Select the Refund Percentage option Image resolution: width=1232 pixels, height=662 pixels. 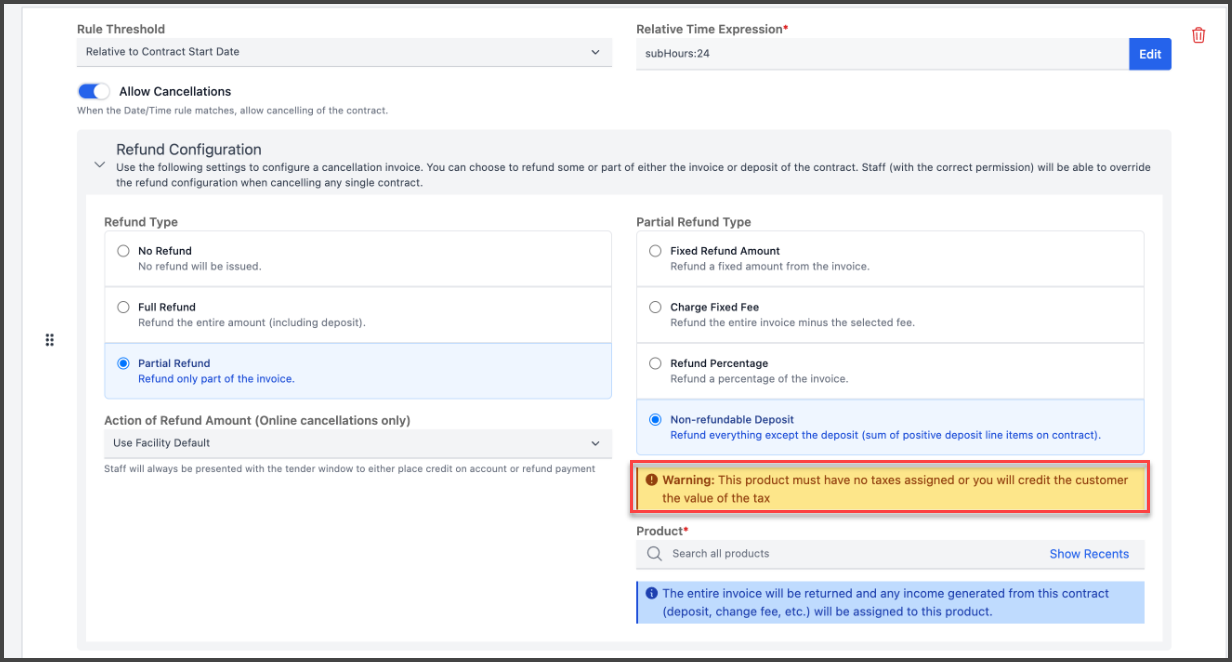[655, 363]
